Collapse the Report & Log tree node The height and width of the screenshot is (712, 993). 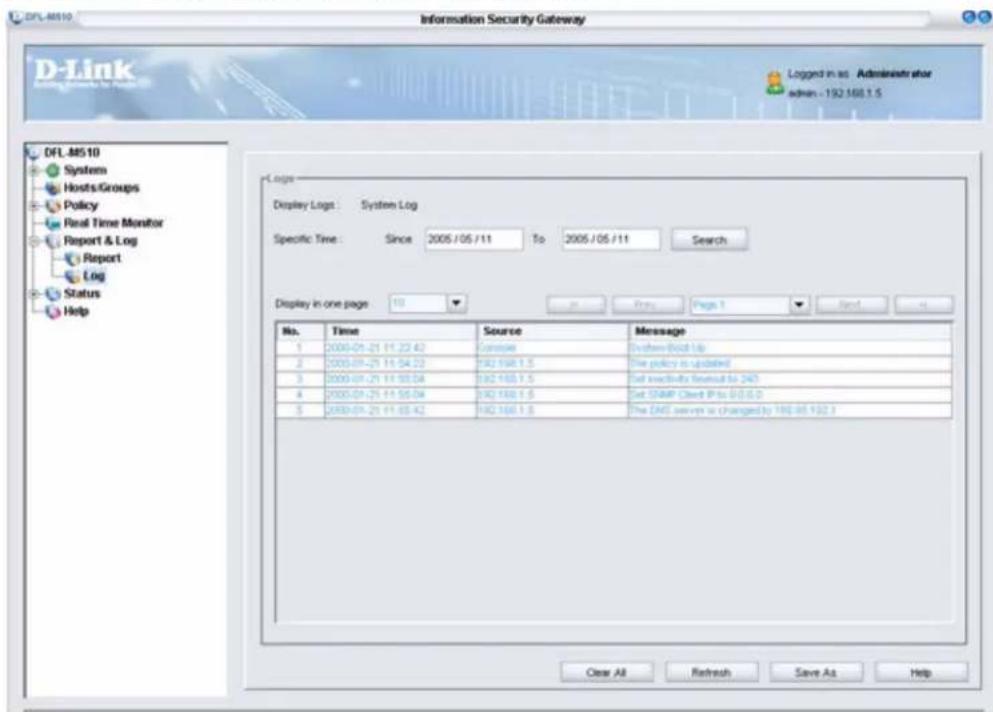pyautogui.click(x=35, y=241)
